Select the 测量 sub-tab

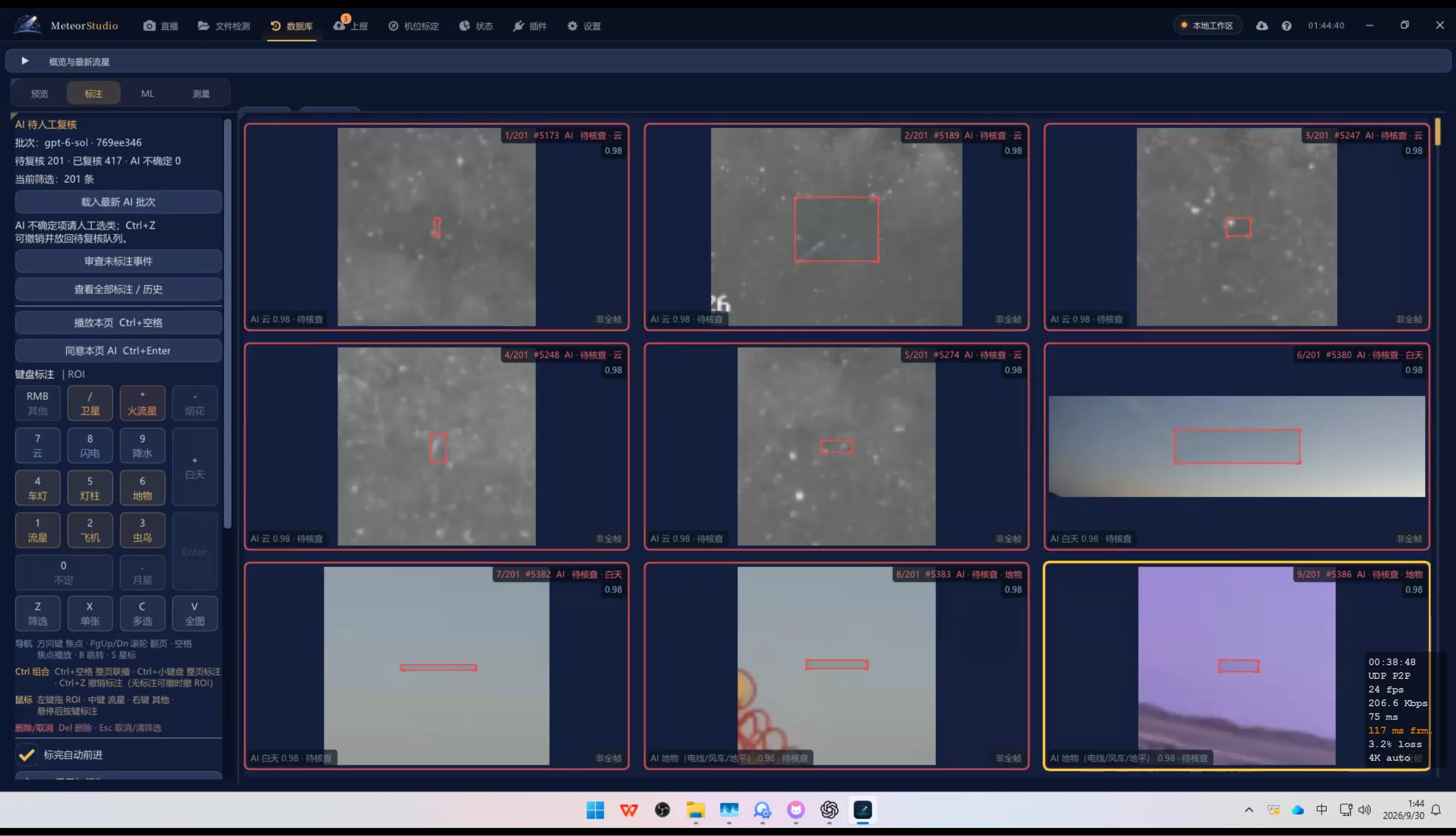[x=201, y=93]
